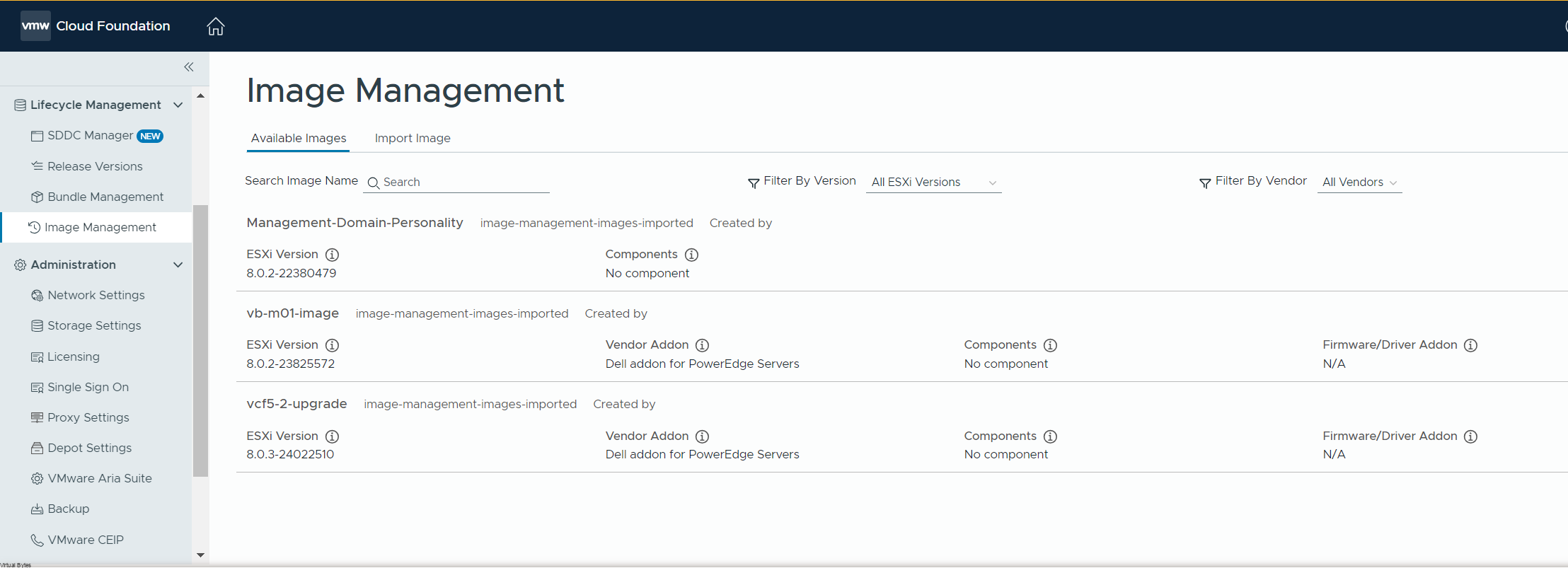1568x568 pixels.
Task: Click the magnifier icon in search field
Action: point(374,182)
